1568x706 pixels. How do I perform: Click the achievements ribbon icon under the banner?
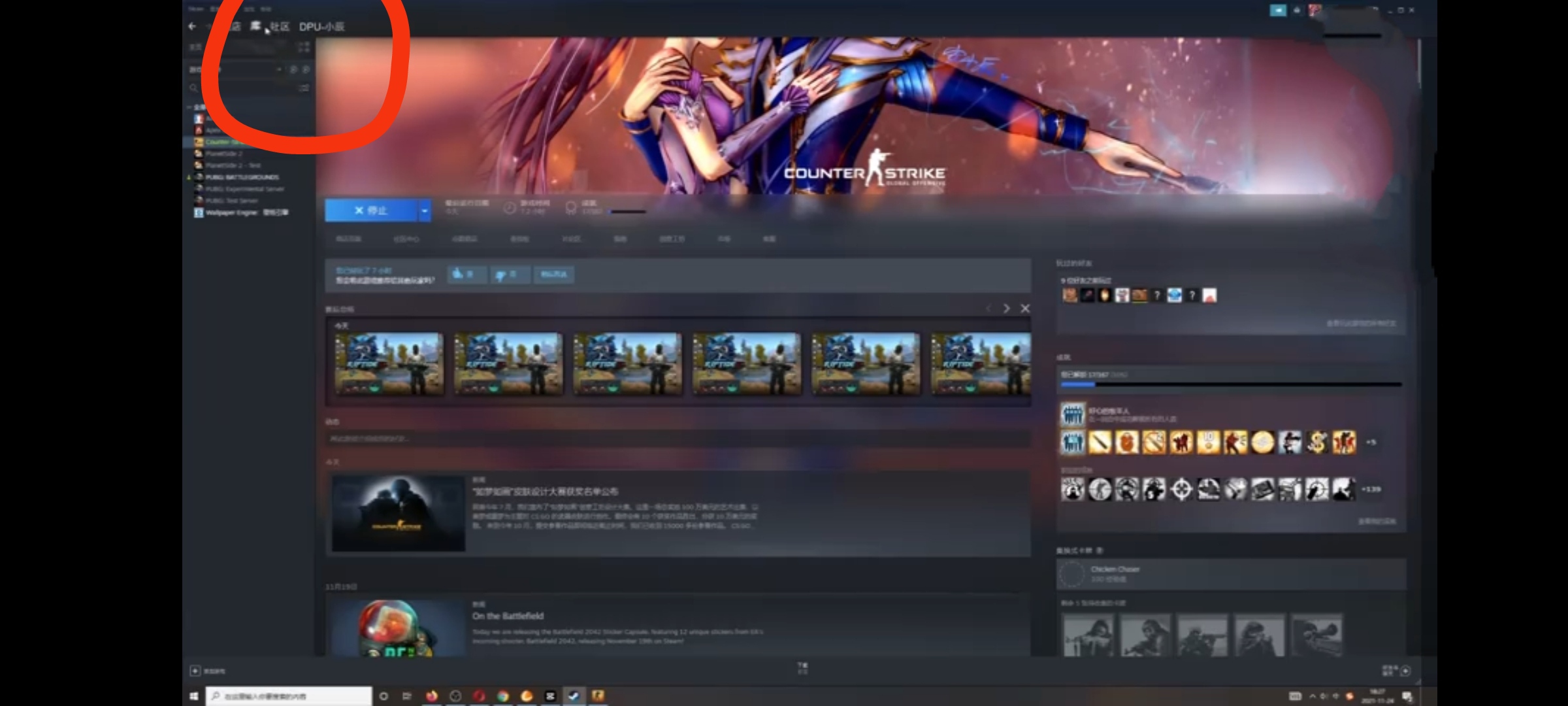tap(571, 208)
